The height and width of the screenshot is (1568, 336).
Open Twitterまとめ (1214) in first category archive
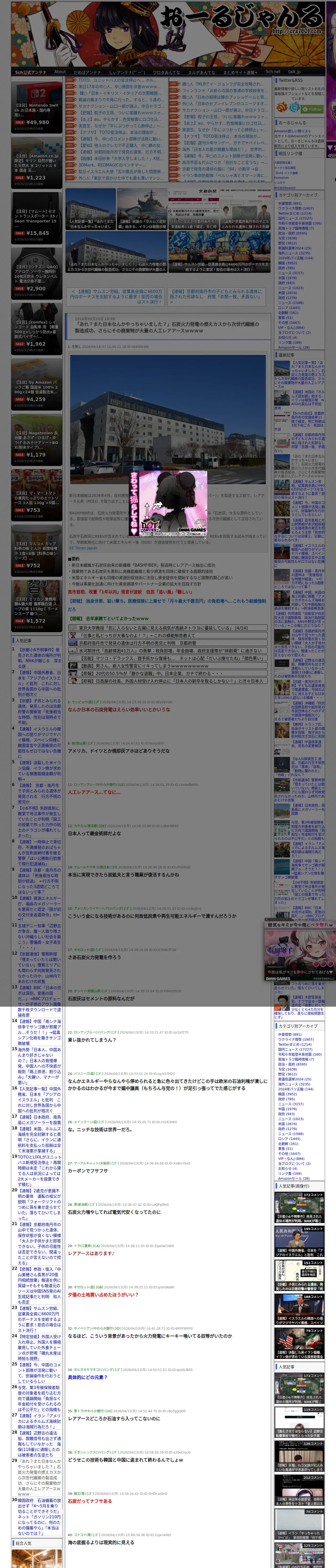click(x=295, y=214)
